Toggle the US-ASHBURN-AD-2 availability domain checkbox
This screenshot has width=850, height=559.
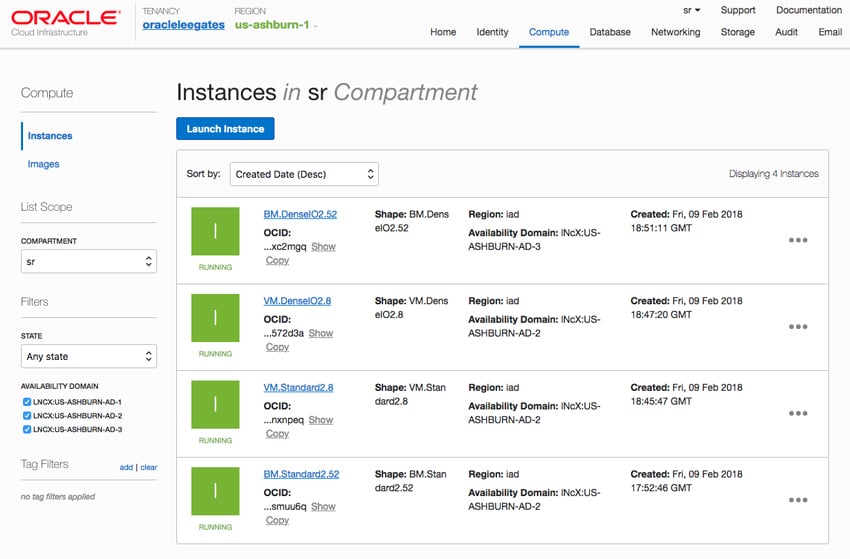click(x=27, y=415)
